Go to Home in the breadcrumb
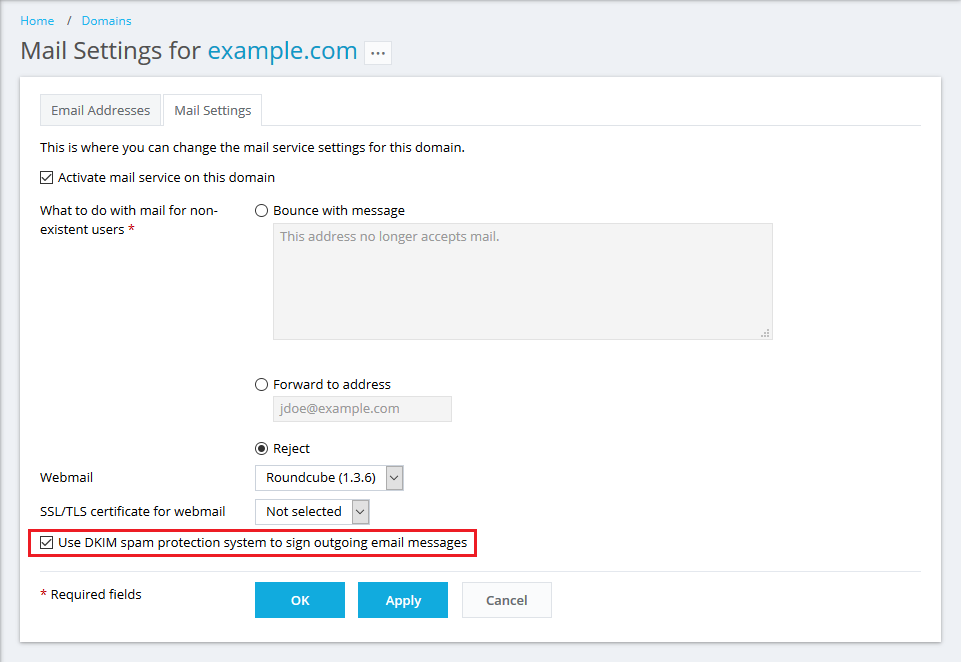The image size is (961, 662). (37, 20)
